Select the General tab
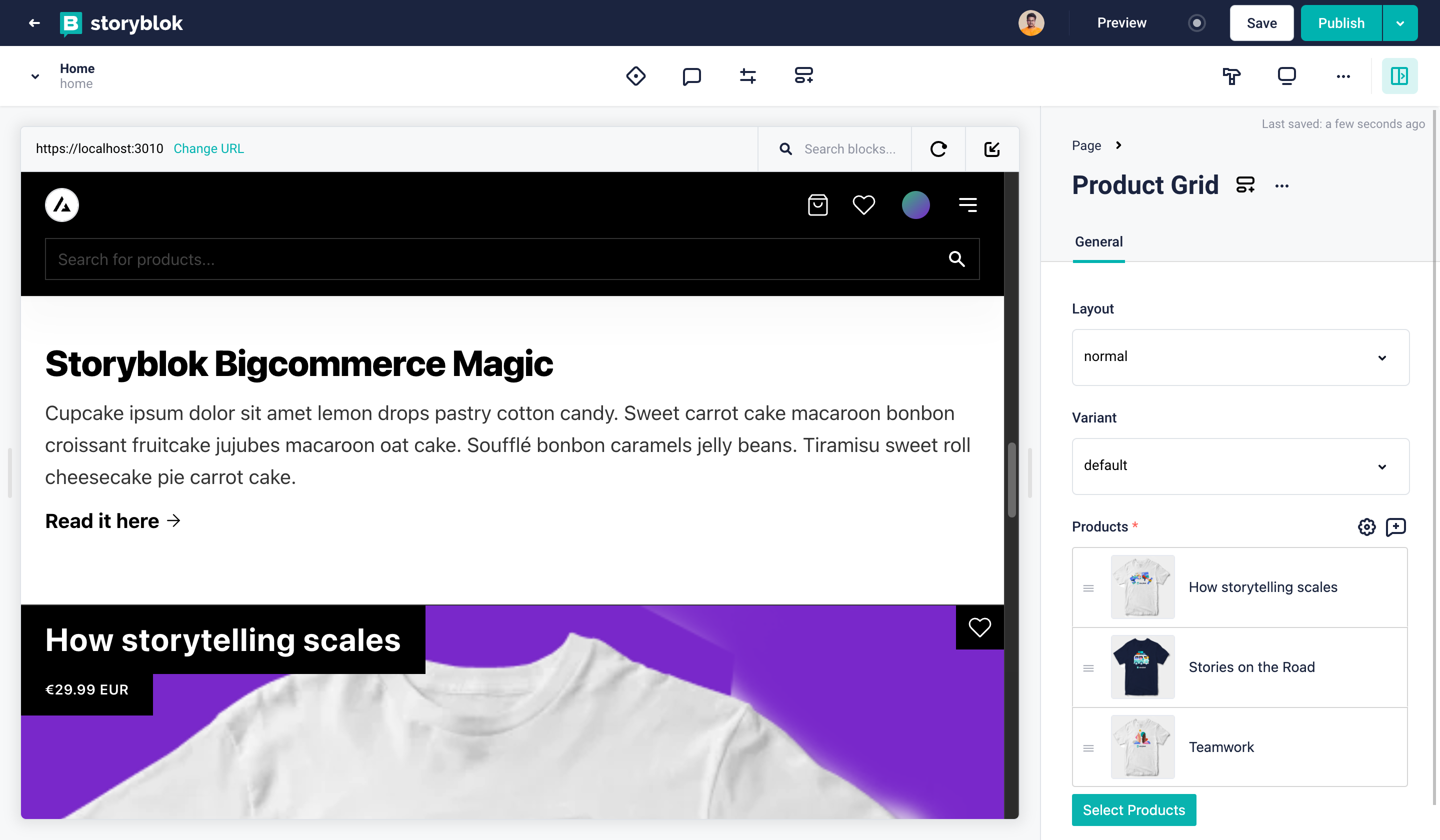Viewport: 1440px width, 840px height. click(1098, 241)
